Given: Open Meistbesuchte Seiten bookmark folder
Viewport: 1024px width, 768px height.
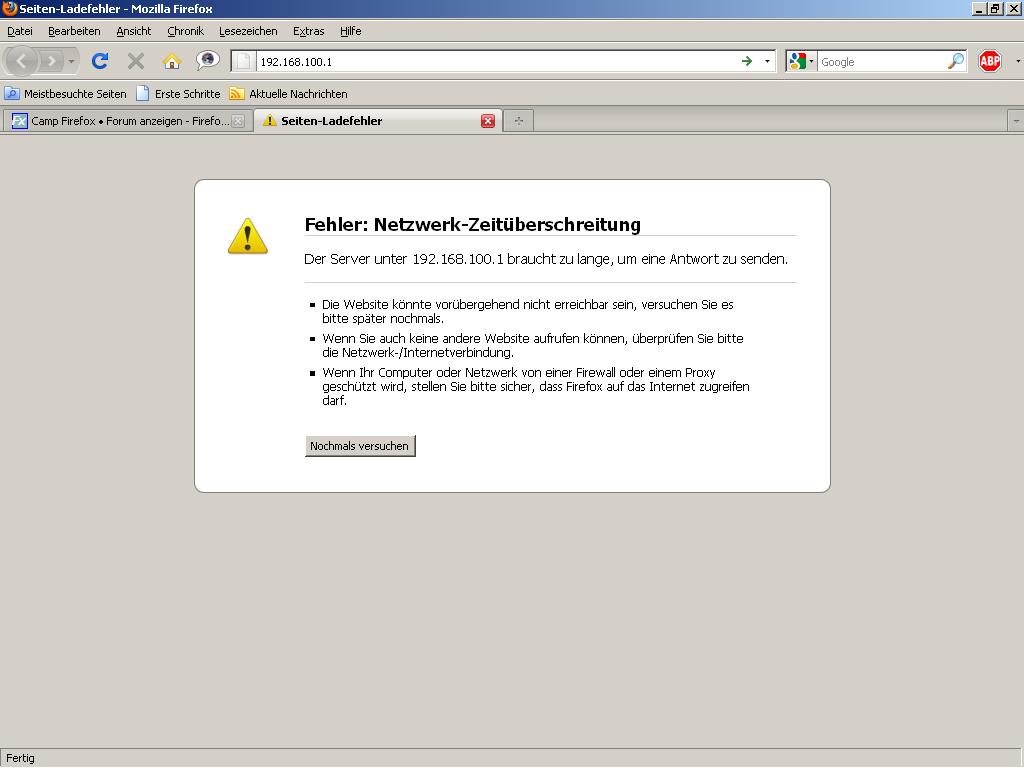Looking at the screenshot, I should point(65,93).
